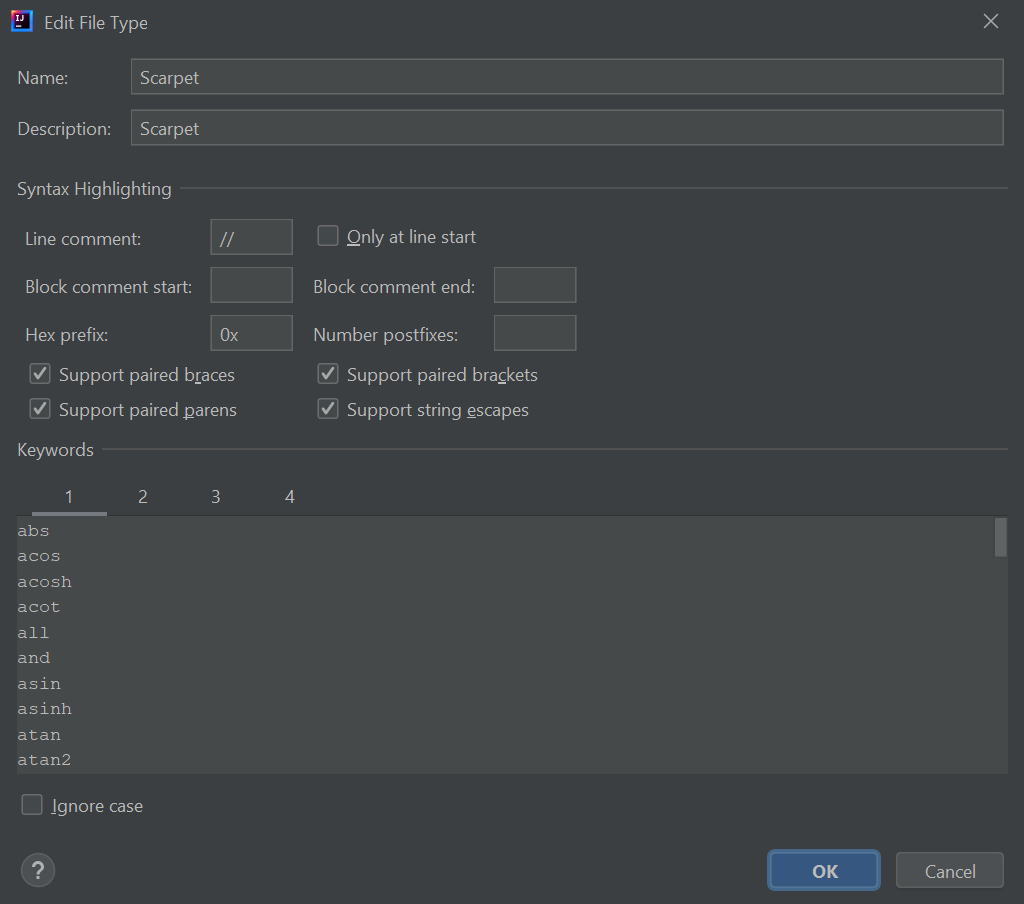Image resolution: width=1024 pixels, height=904 pixels.
Task: Click the Block comment start field
Action: pyautogui.click(x=251, y=285)
